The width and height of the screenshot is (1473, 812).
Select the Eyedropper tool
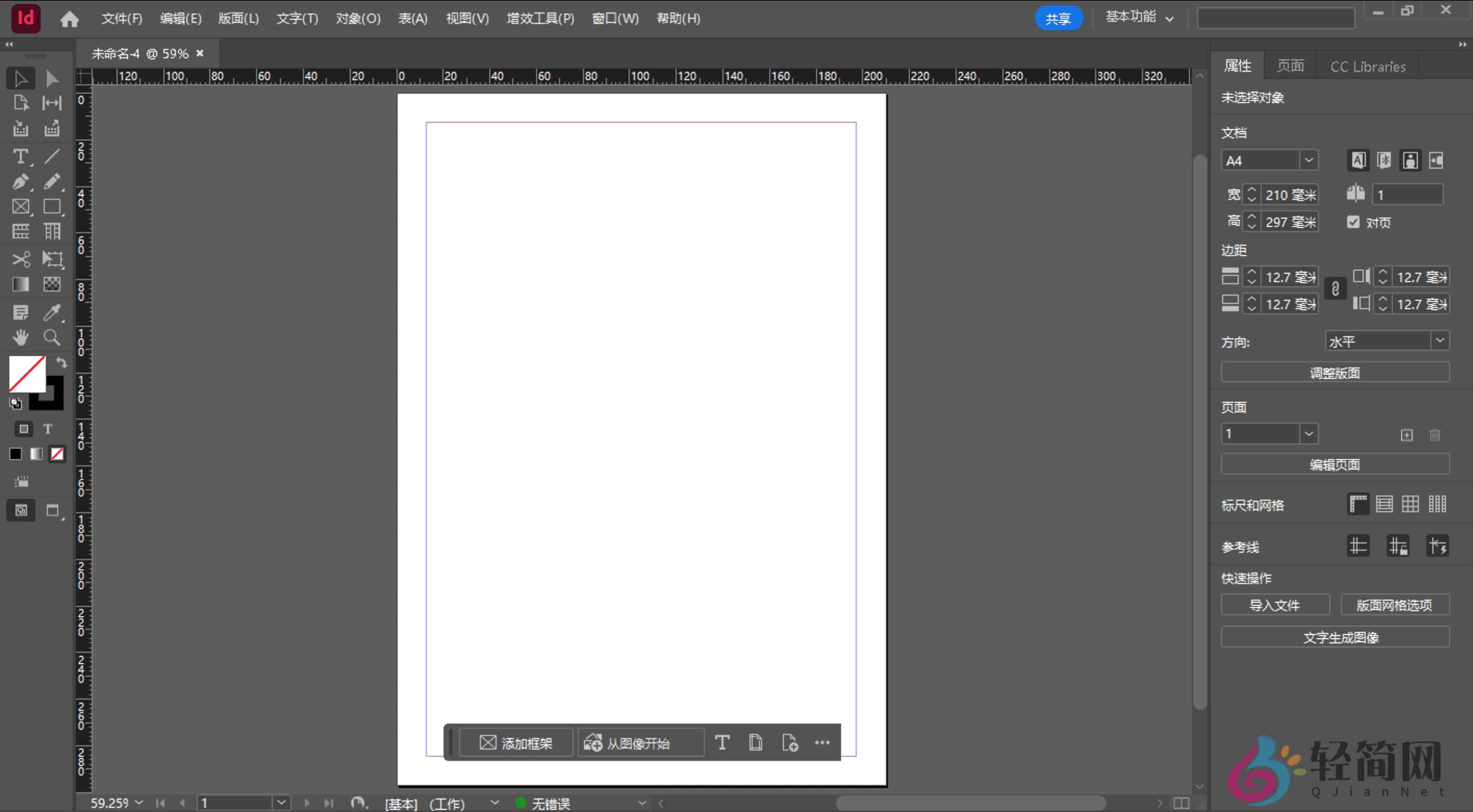coord(52,312)
